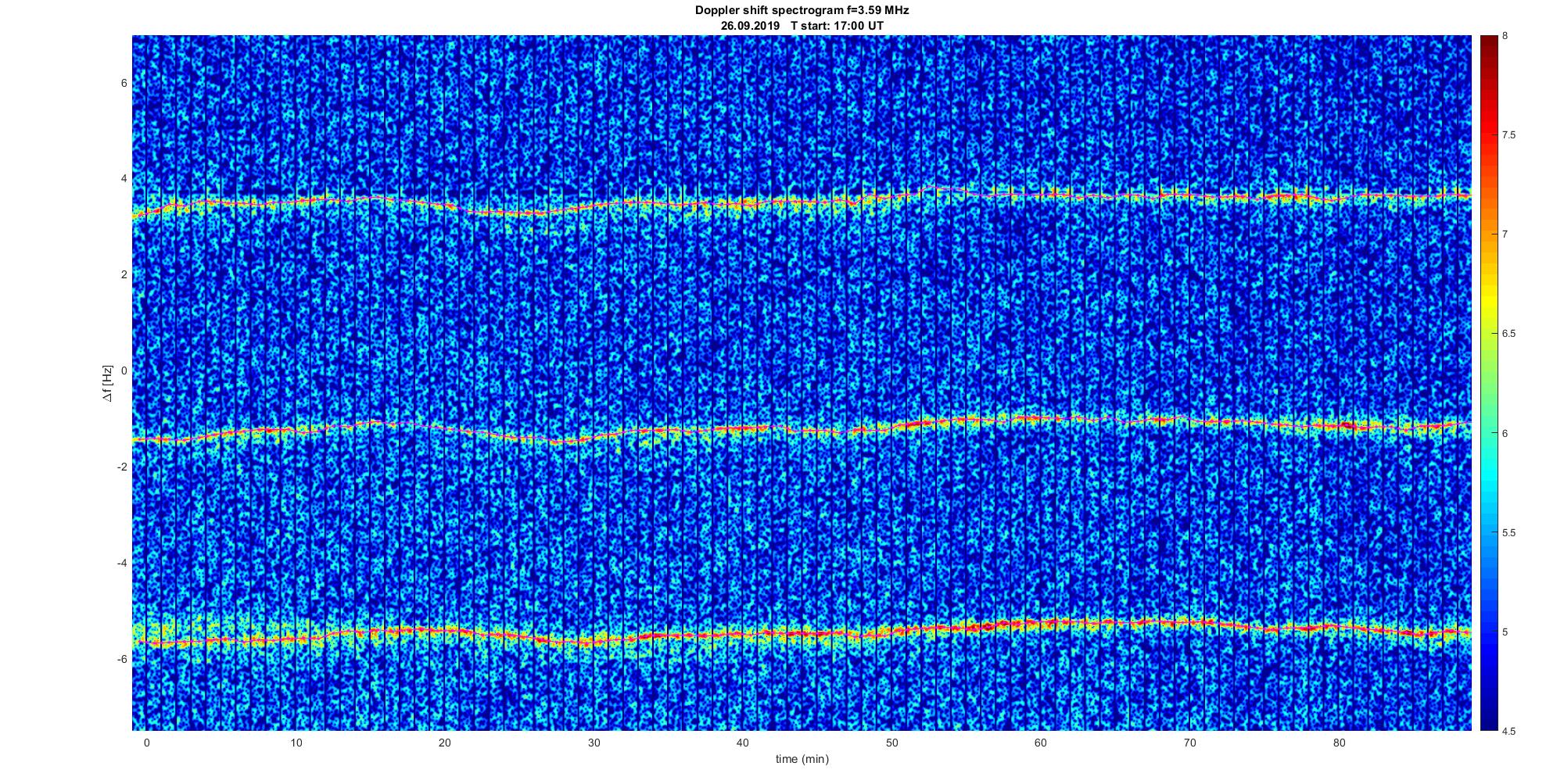Click the colorbar tick label '6.5'

[1508, 334]
